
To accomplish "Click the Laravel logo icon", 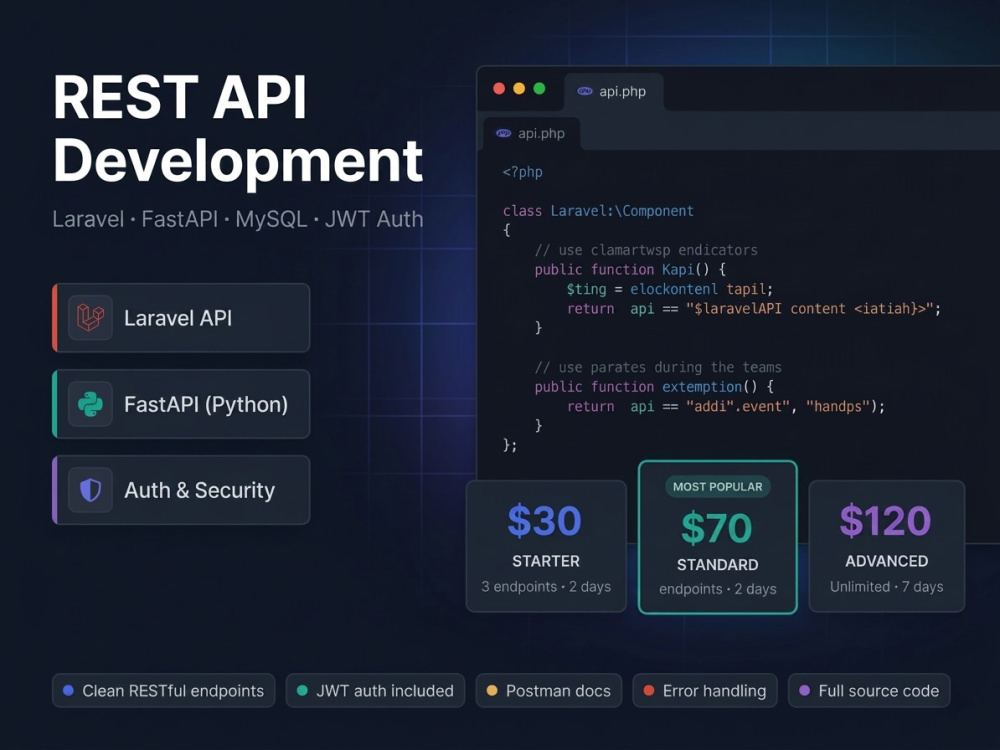I will pos(90,318).
